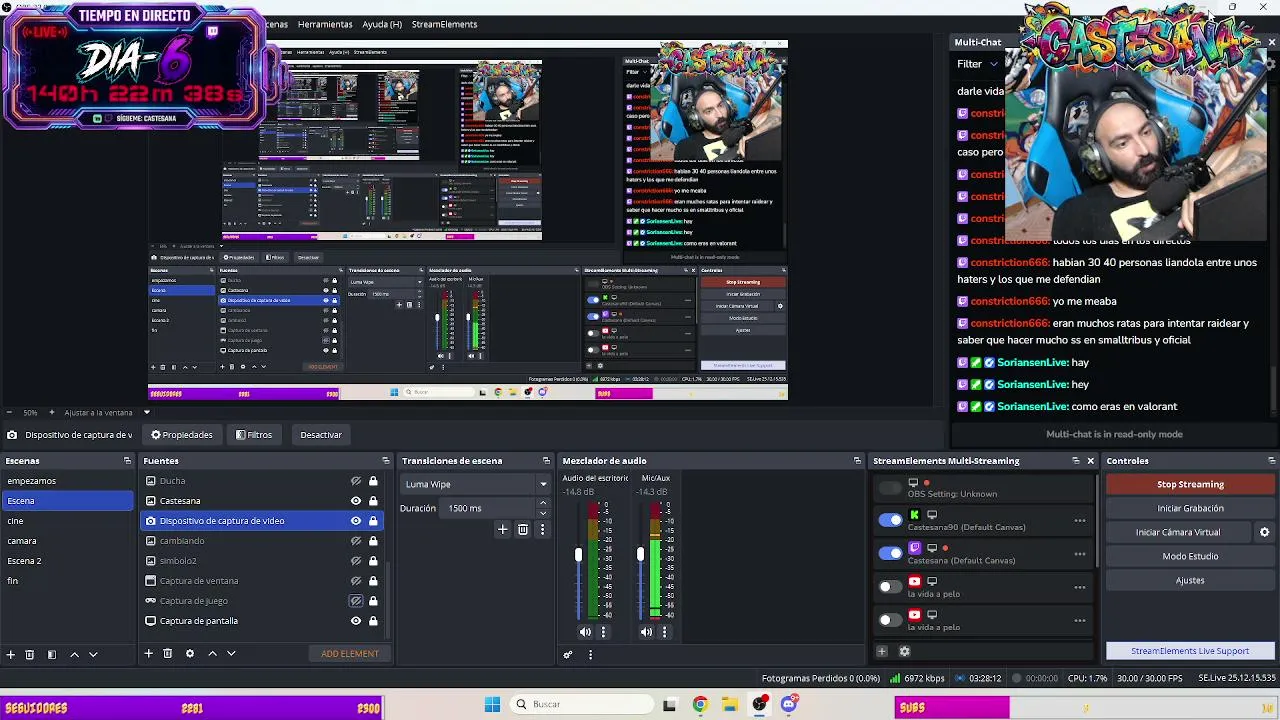The height and width of the screenshot is (720, 1280).
Task: Open preview zoom options dropdown arrow
Action: point(146,412)
